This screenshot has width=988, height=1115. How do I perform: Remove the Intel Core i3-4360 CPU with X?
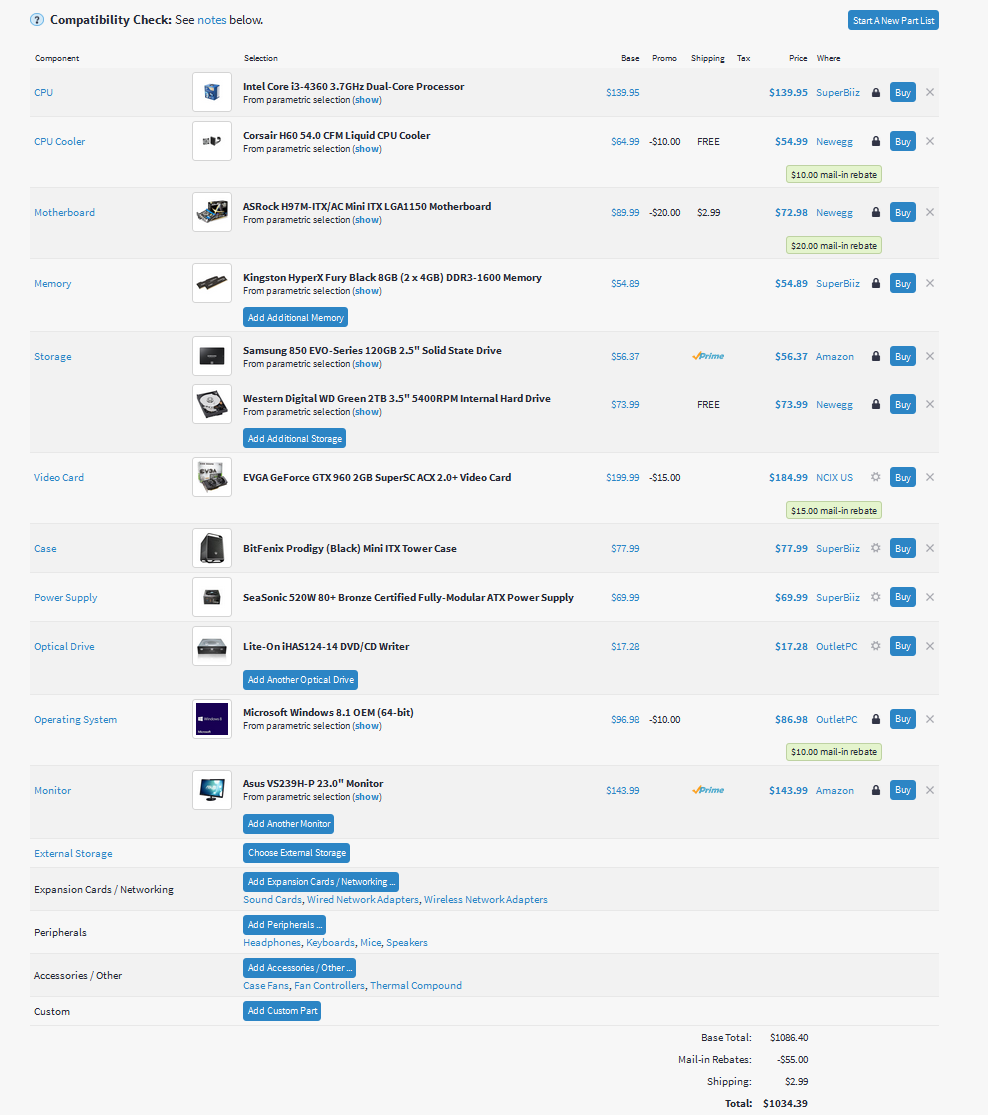(930, 92)
